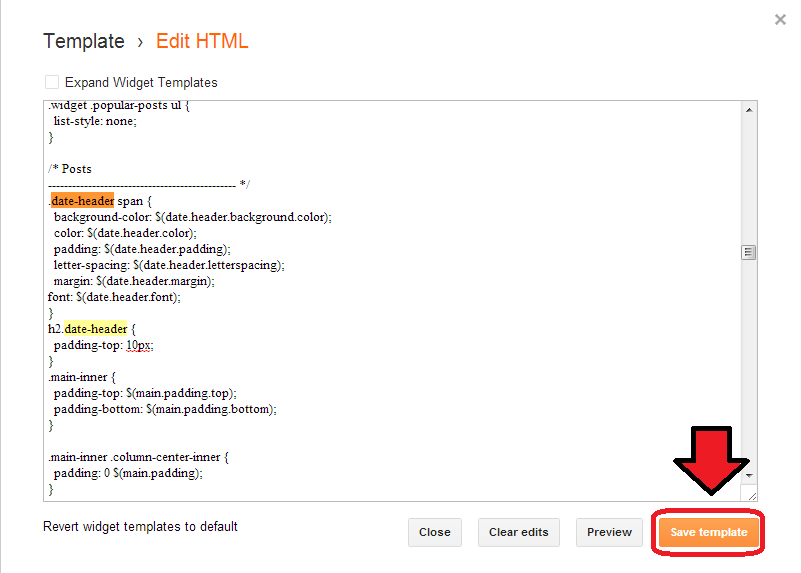Click the textarea resize grip corner

coord(751,495)
